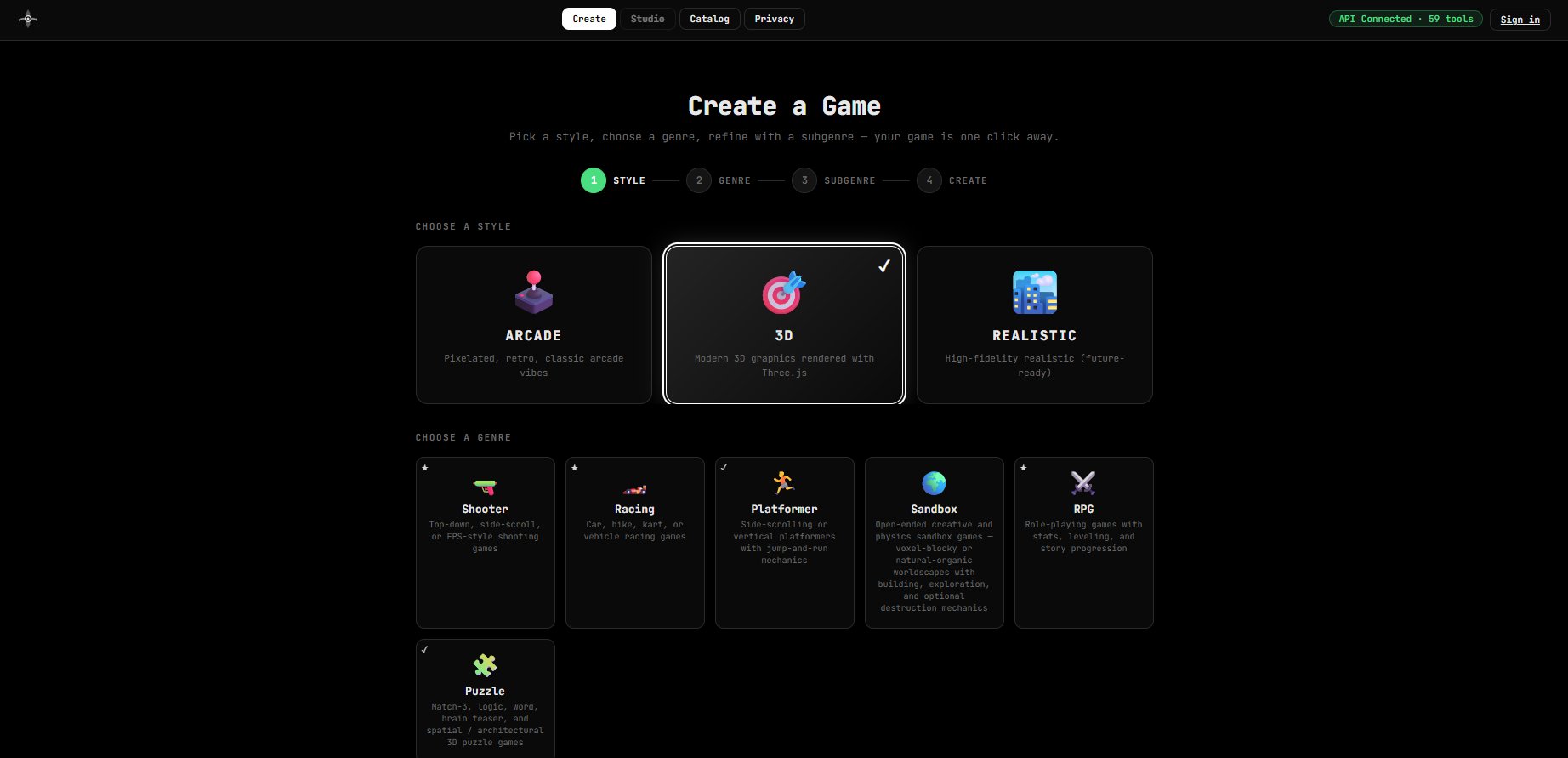Screen dimensions: 1568x758
Task: Click the compass logo icon in header
Action: click(28, 19)
